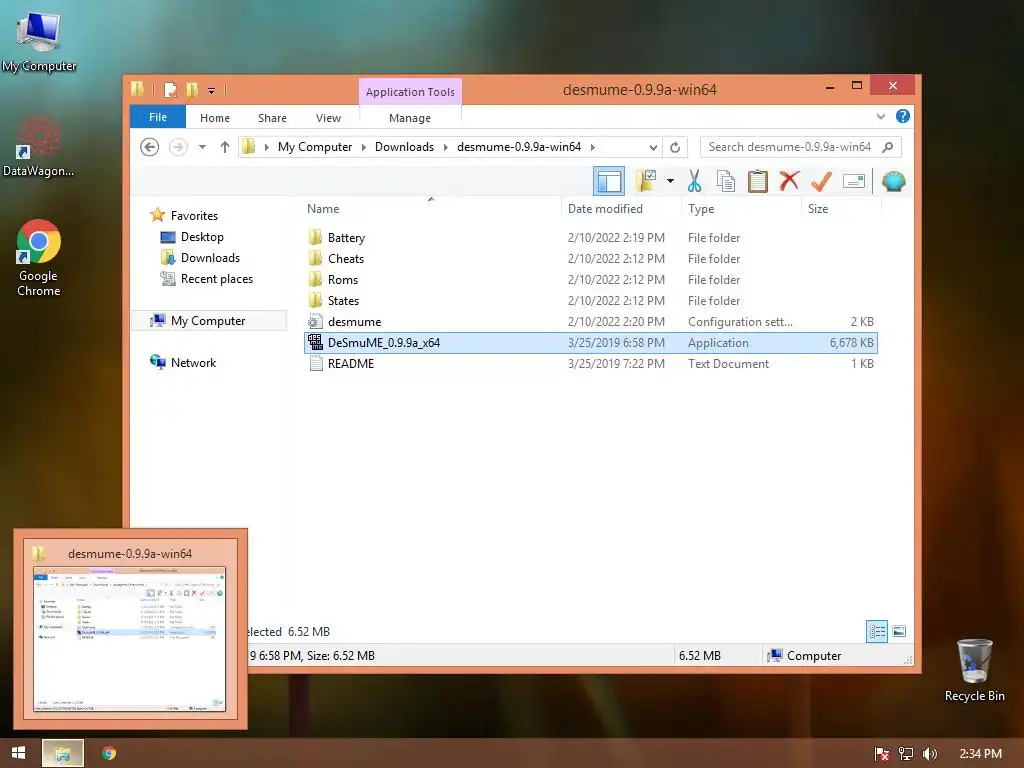Click the Application Tools contextual tab
This screenshot has height=768, width=1024.
point(410,92)
